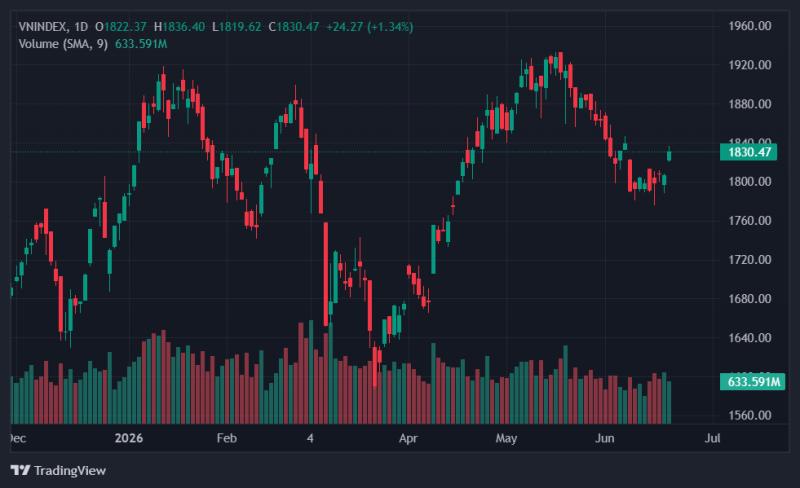The width and height of the screenshot is (800, 488).
Task: Click the Feb marker on time axis
Action: click(x=227, y=438)
